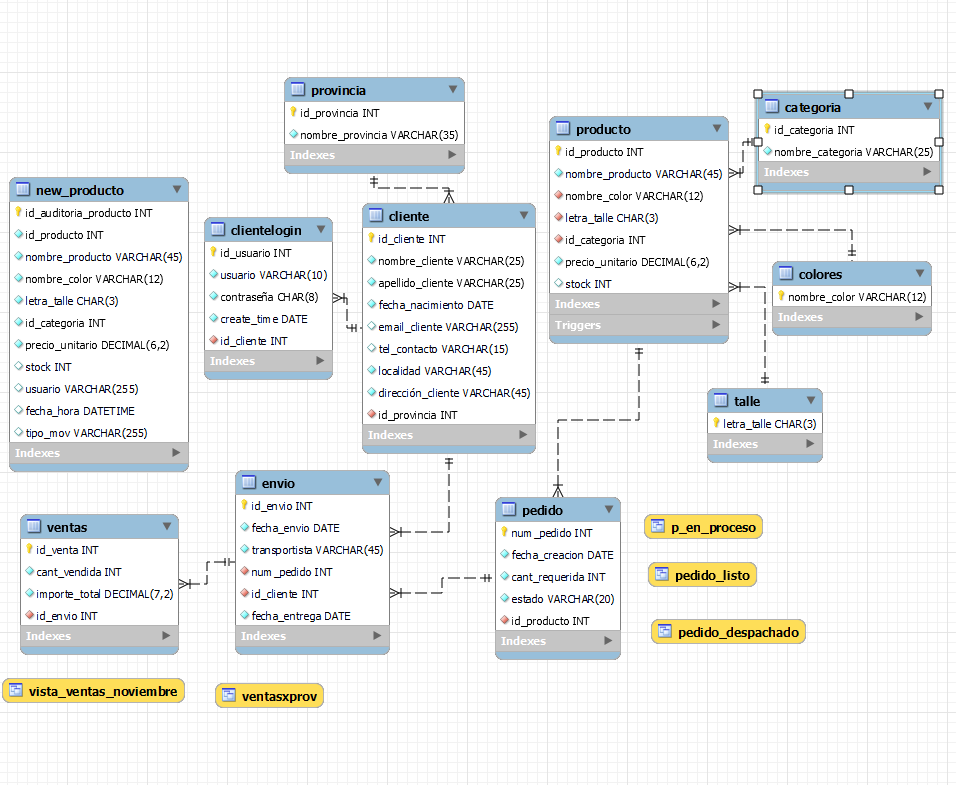Click the pedido_despachado view icon
The width and height of the screenshot is (956, 785).
[x=665, y=631]
